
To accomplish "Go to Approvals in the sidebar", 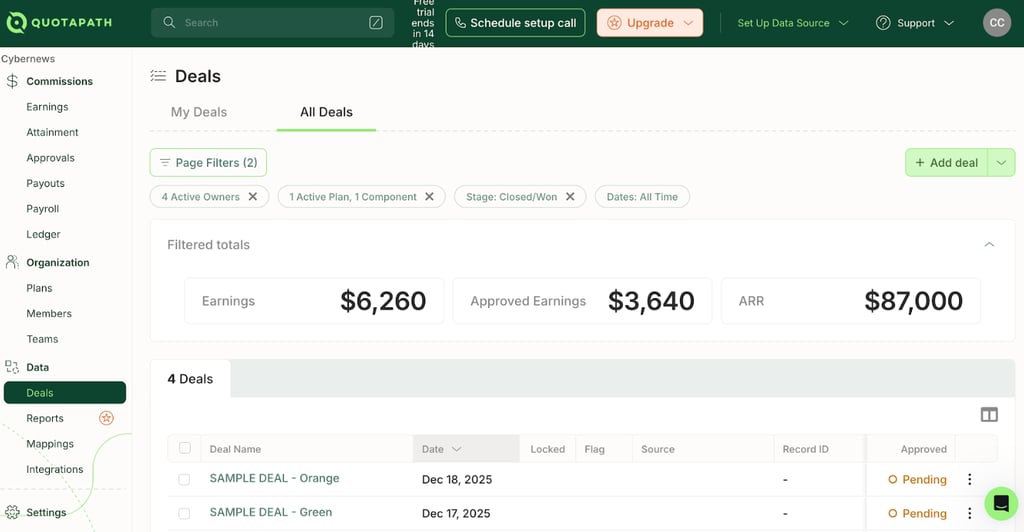I will point(50,158).
